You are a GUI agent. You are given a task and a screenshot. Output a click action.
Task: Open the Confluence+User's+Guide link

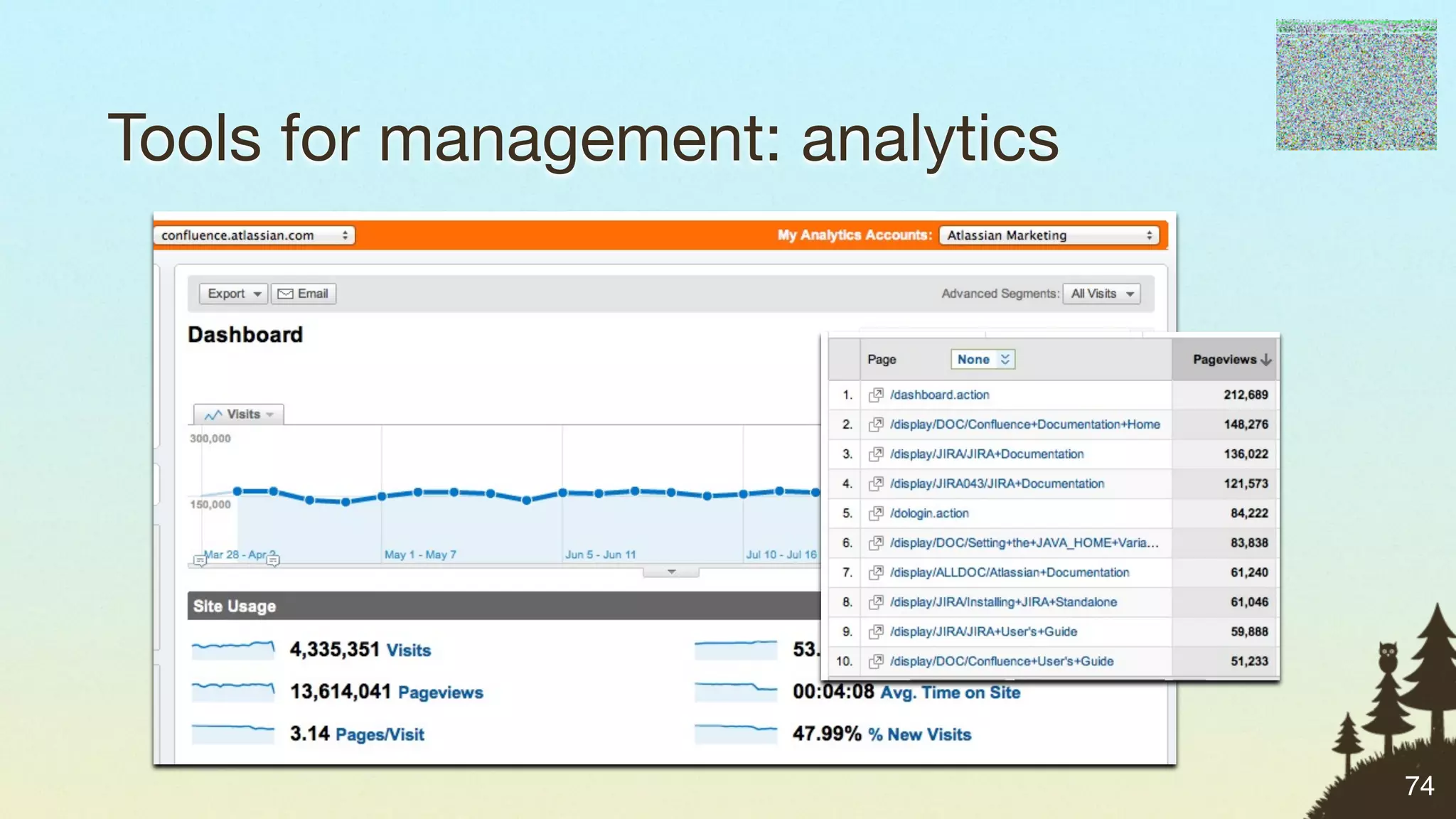point(1002,661)
